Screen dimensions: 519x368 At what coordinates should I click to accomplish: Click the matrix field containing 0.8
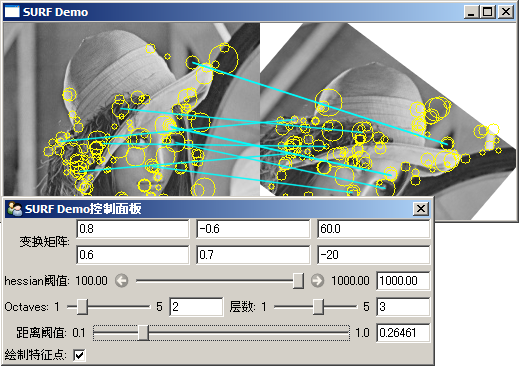point(133,229)
